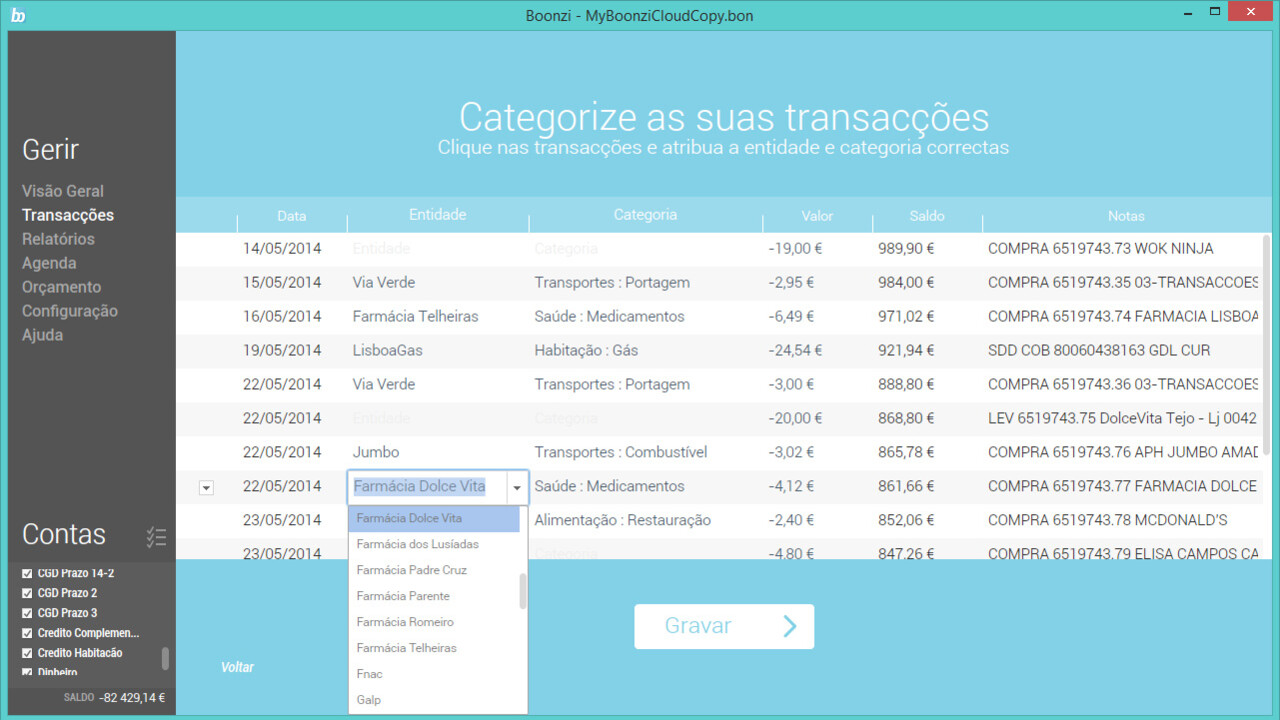Uncheck the CGD Prazo 2 account
1280x720 pixels.
tap(28, 593)
